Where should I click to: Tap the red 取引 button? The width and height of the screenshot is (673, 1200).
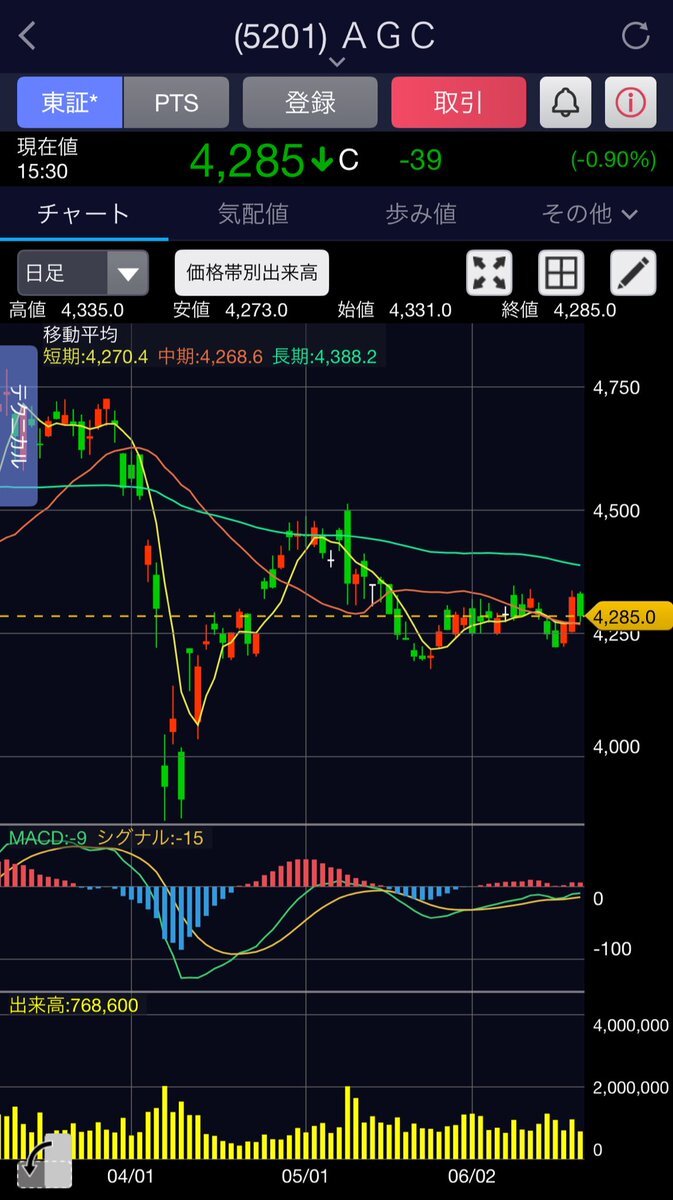(x=458, y=102)
